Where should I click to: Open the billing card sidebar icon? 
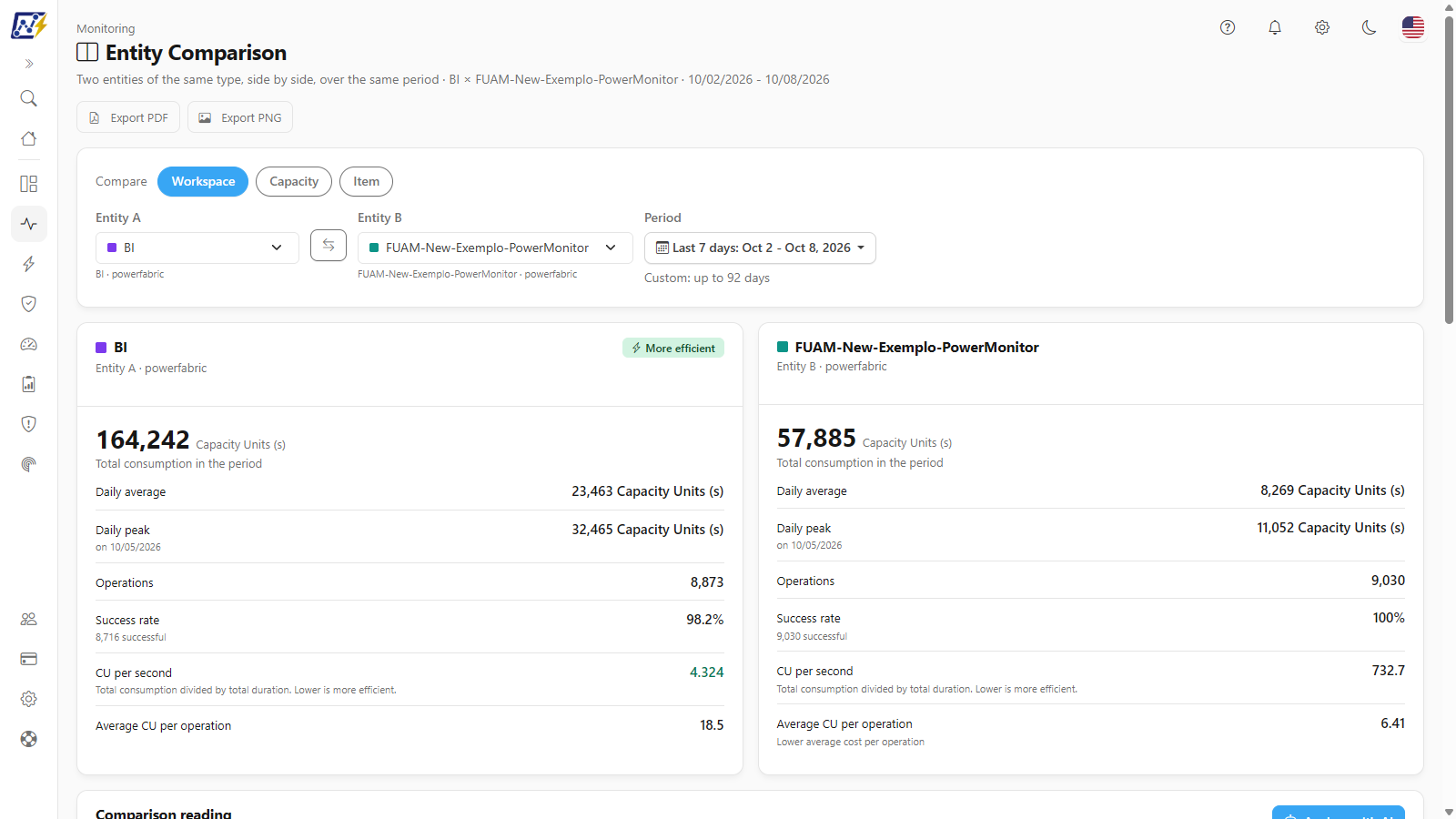[x=29, y=659]
